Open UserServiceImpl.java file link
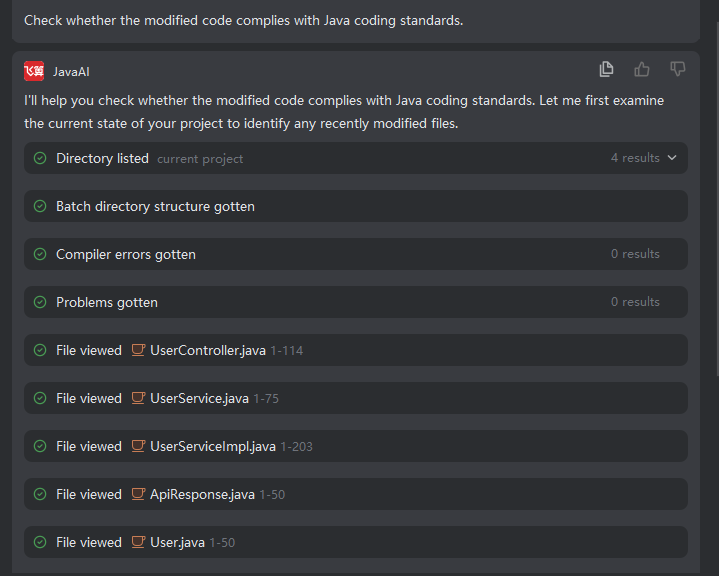 point(213,446)
